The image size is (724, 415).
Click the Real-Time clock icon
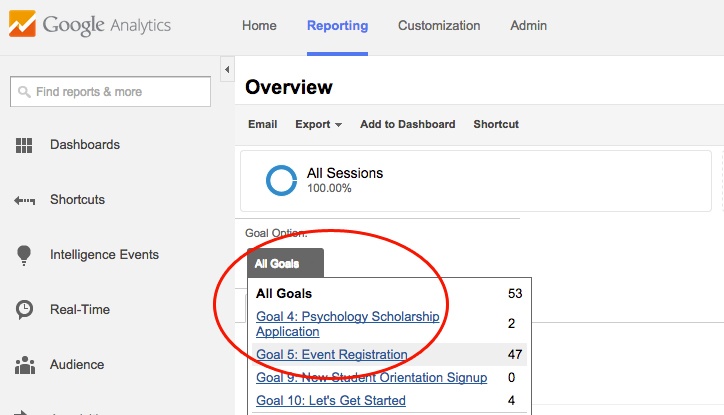[25, 310]
